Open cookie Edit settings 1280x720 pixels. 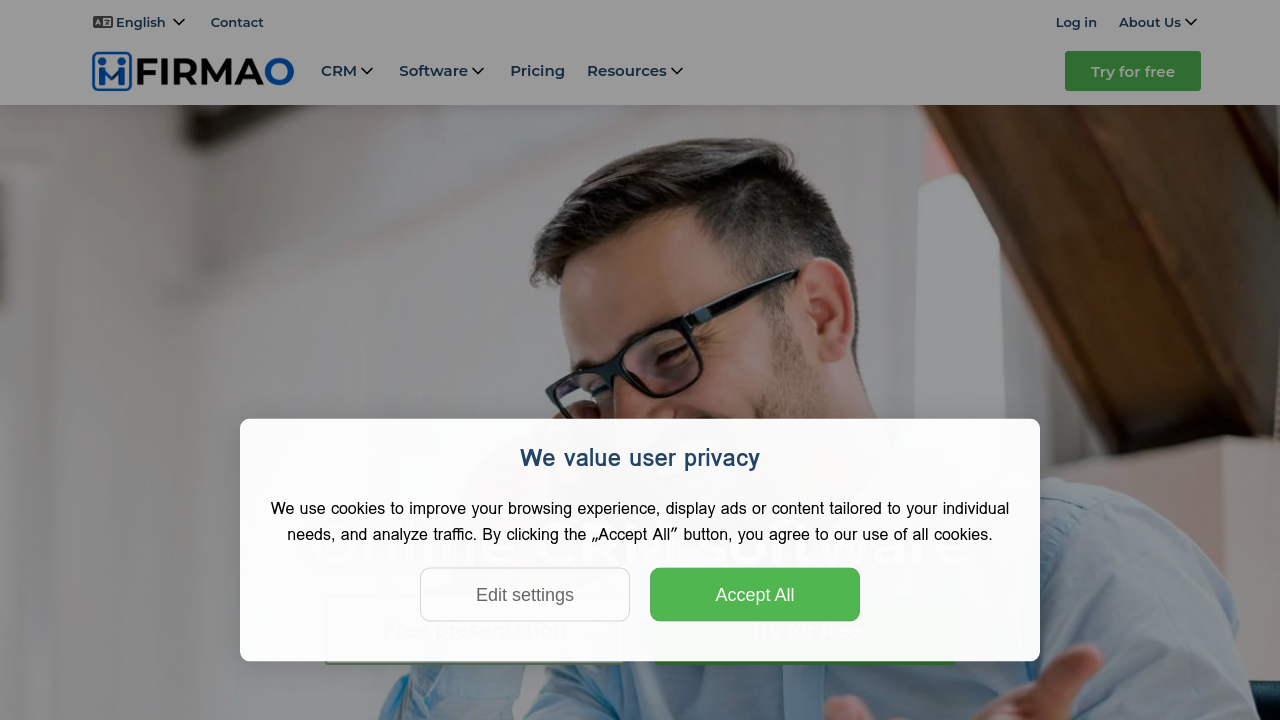click(x=525, y=595)
